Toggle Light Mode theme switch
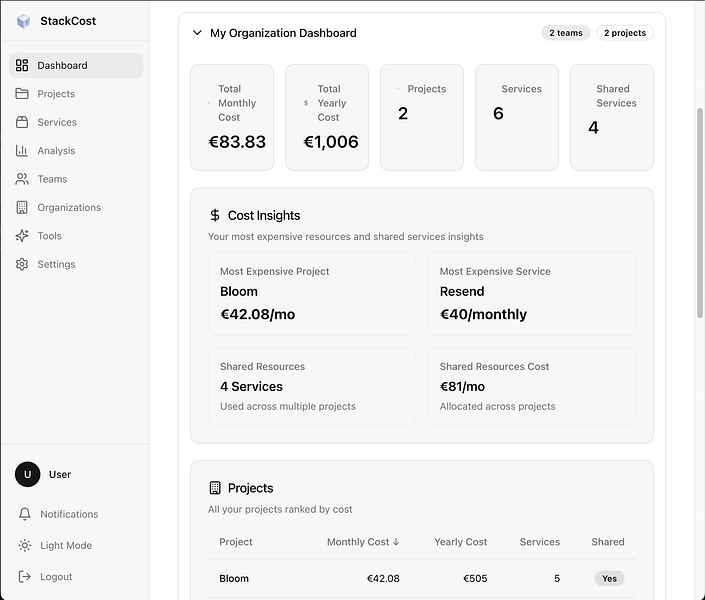The image size is (705, 600). point(66,546)
